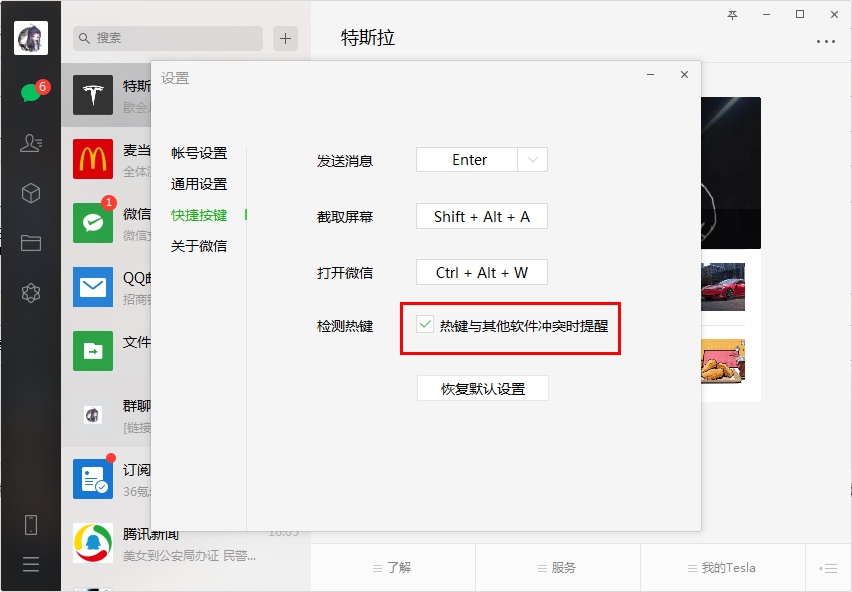Screen dimensions: 852x592
Task: Open the more options dots in Tesla chat
Action: 826,41
